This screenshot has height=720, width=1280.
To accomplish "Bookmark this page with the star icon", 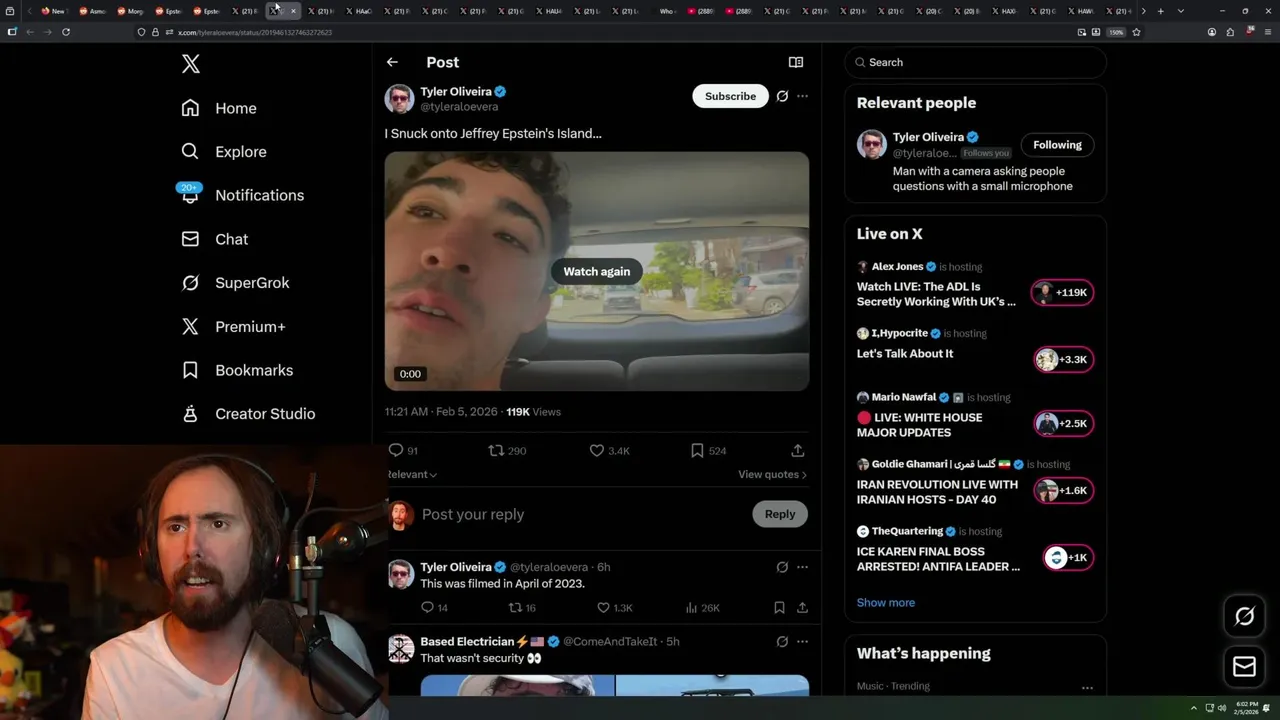I will (1136, 32).
